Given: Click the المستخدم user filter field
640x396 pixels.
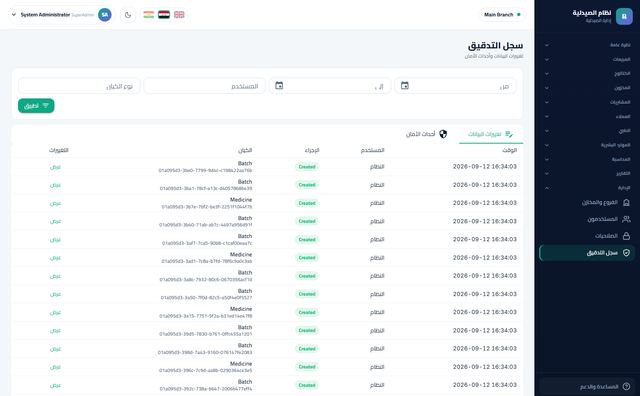Looking at the screenshot, I should pyautogui.click(x=204, y=86).
